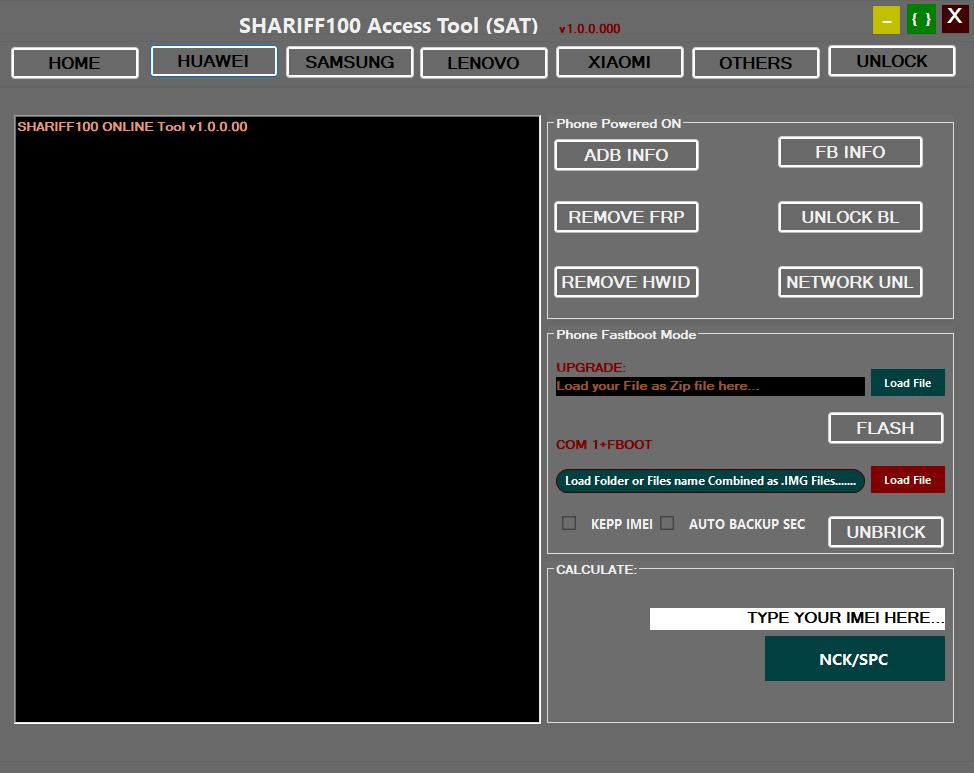974x773 pixels.
Task: Select the XIAOMI tab
Action: tap(619, 61)
